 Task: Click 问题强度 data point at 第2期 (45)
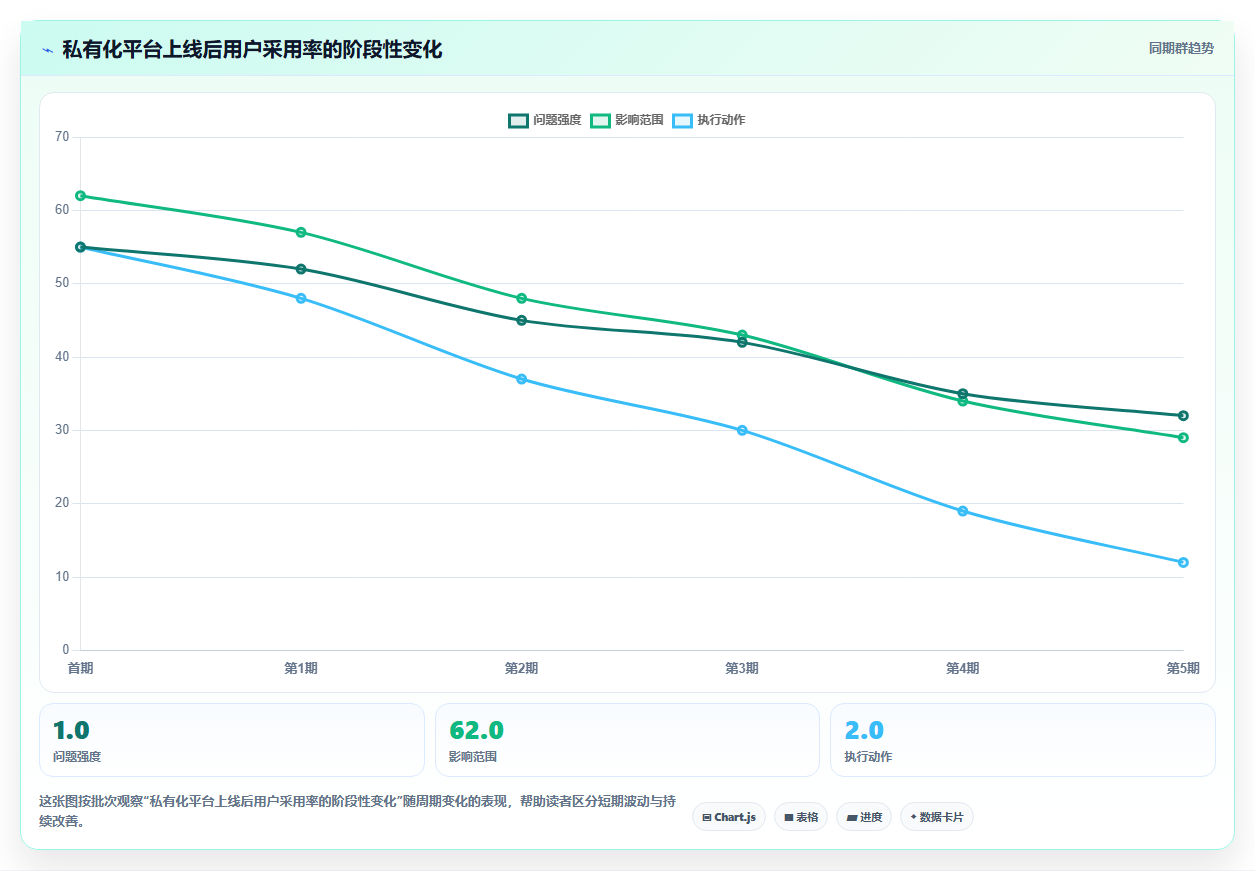coord(521,320)
